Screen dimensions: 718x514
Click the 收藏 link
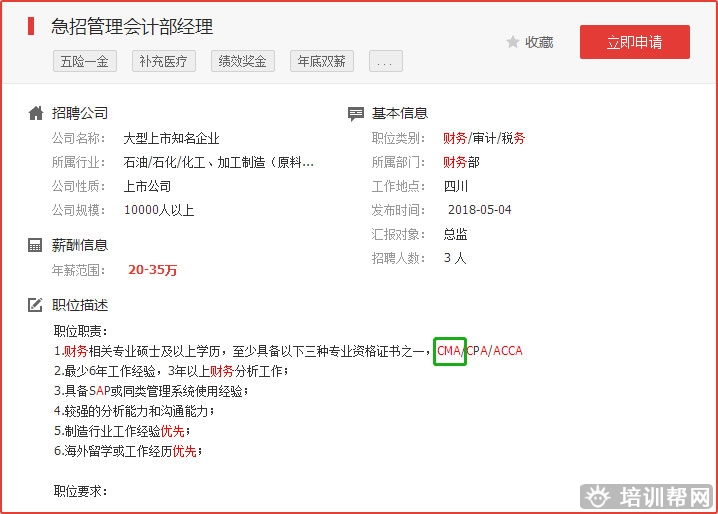click(539, 42)
